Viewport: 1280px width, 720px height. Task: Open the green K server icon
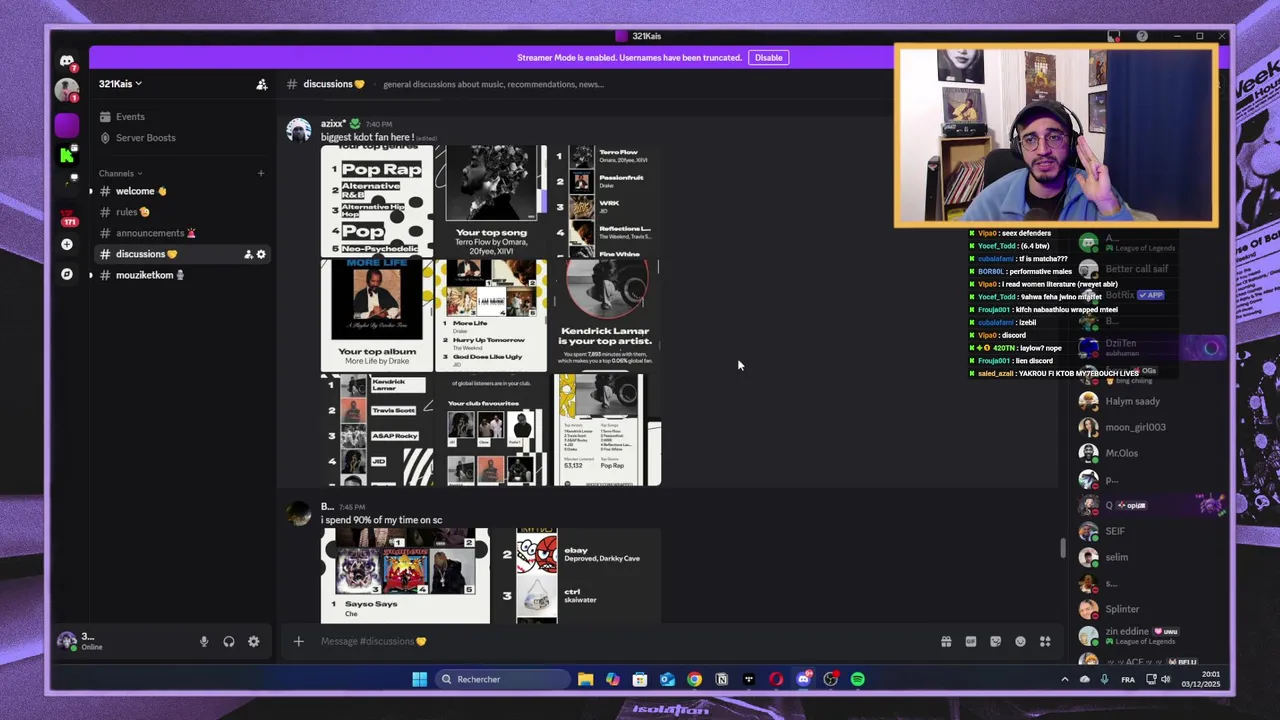click(x=67, y=155)
